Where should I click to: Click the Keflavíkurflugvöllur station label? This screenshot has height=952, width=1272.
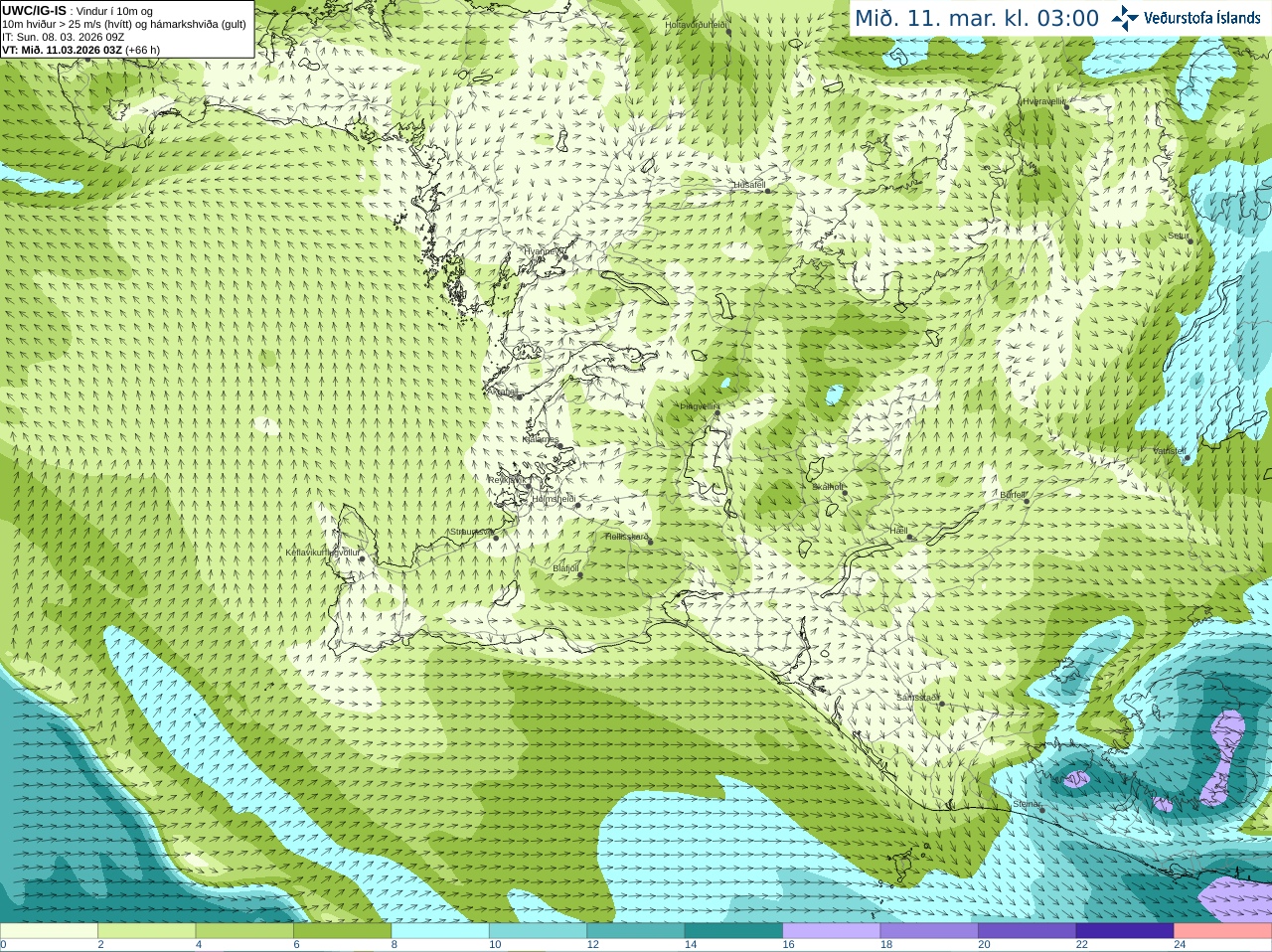323,553
